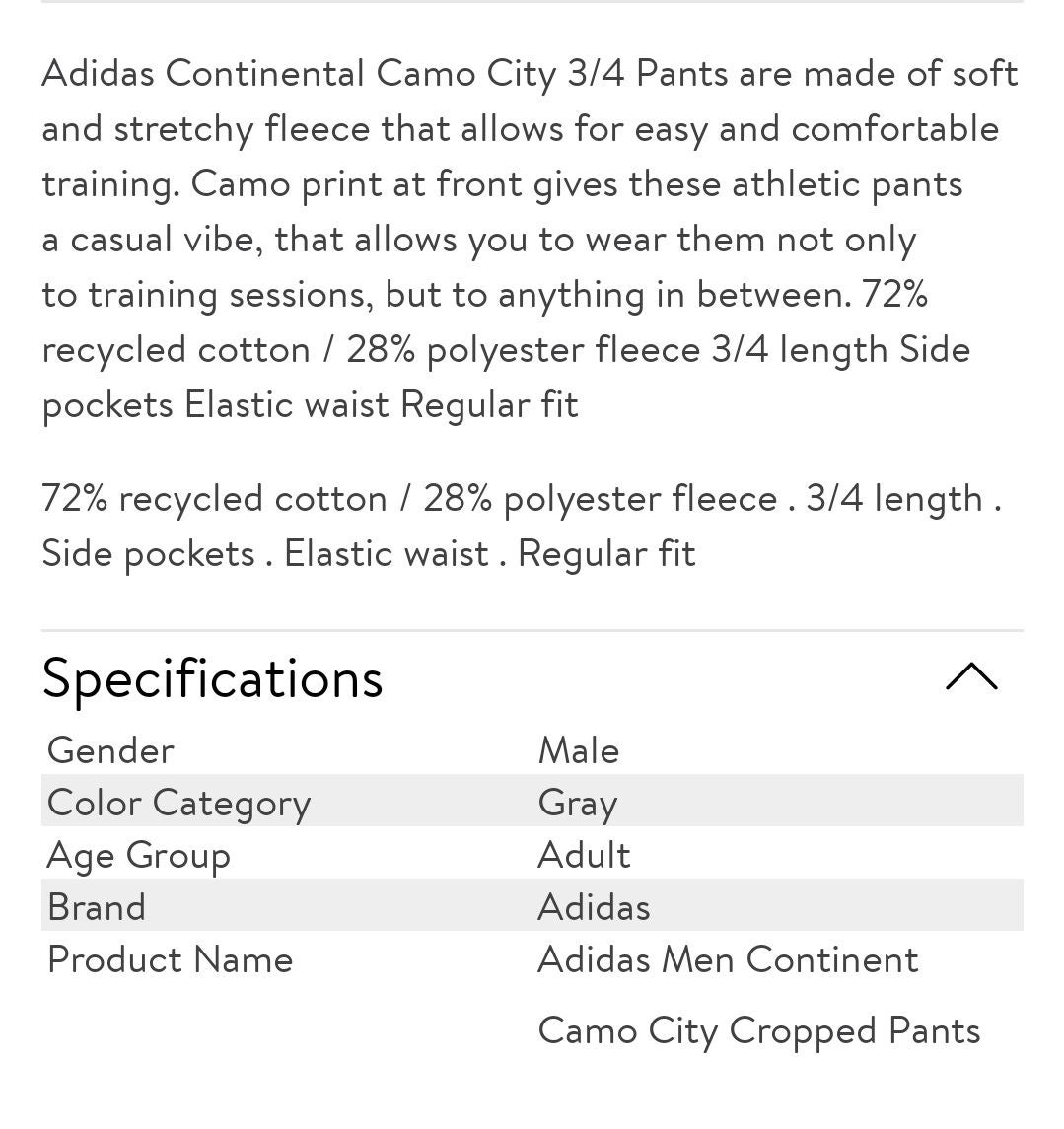The width and height of the screenshot is (1064, 1129).
Task: Select the Color Category row label
Action: coord(178,803)
